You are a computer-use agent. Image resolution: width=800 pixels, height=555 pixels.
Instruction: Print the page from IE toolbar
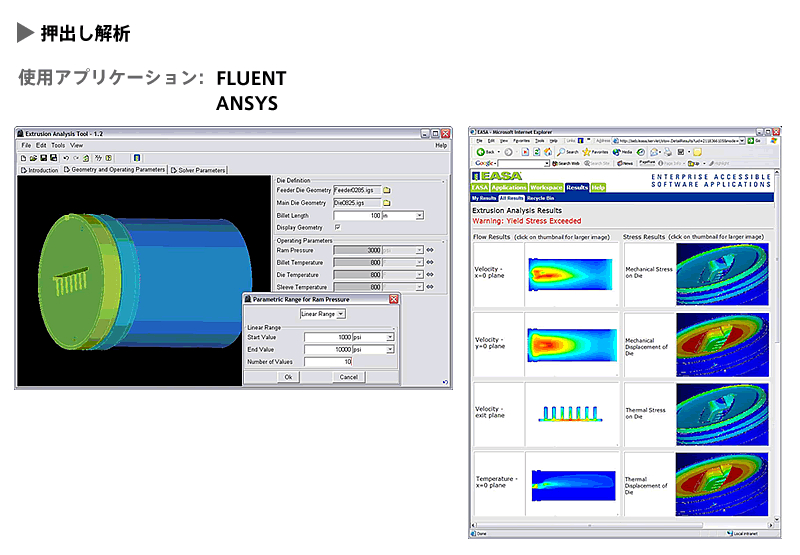pos(668,152)
